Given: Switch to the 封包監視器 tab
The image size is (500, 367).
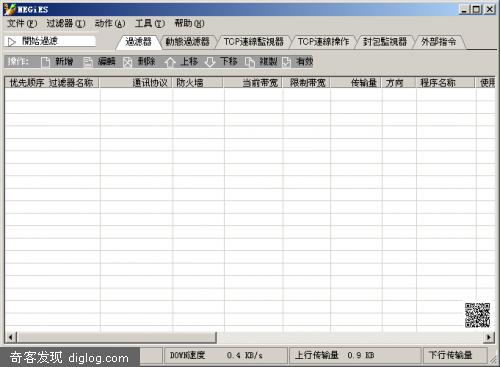Looking at the screenshot, I should pyautogui.click(x=385, y=42).
